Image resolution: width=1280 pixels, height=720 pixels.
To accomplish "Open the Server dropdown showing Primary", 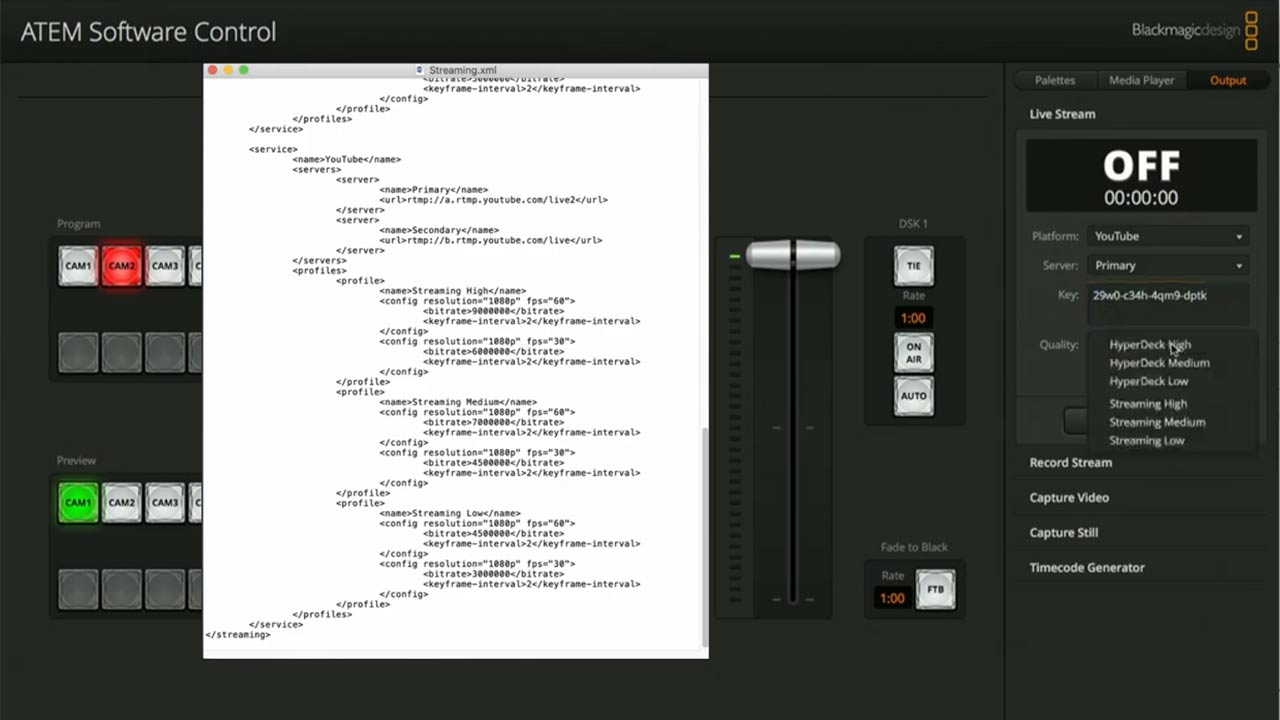I will [1167, 266].
